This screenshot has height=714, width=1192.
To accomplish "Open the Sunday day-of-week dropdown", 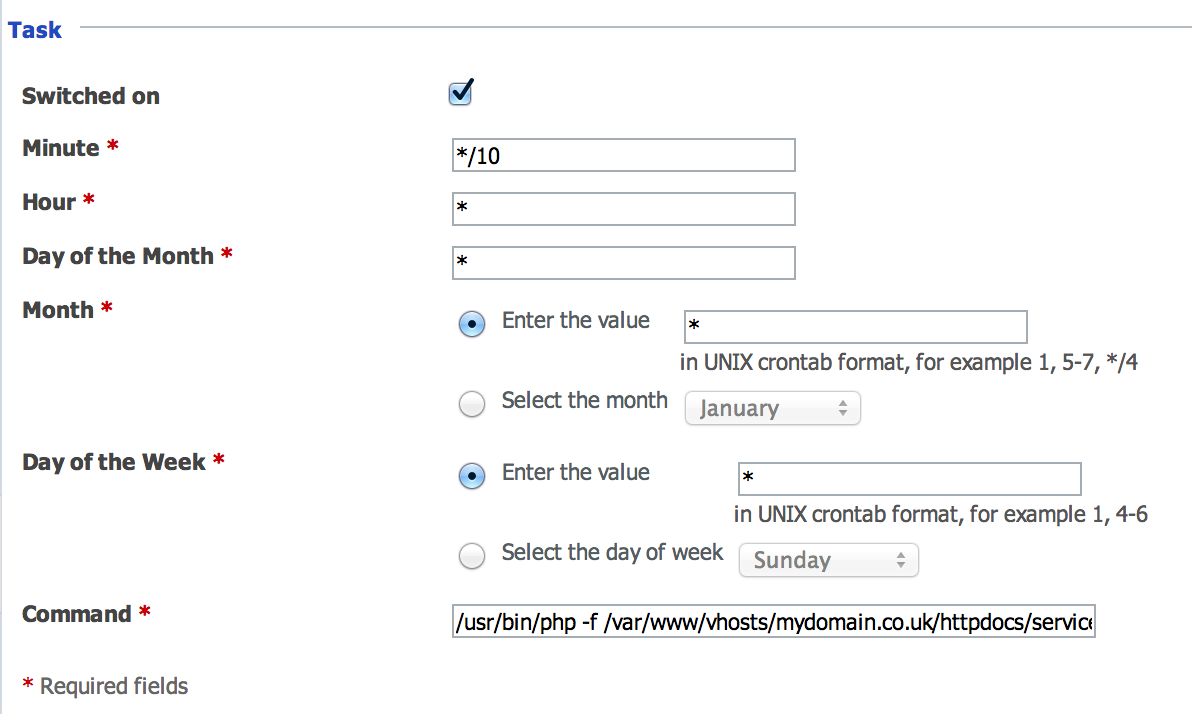I will click(829, 560).
